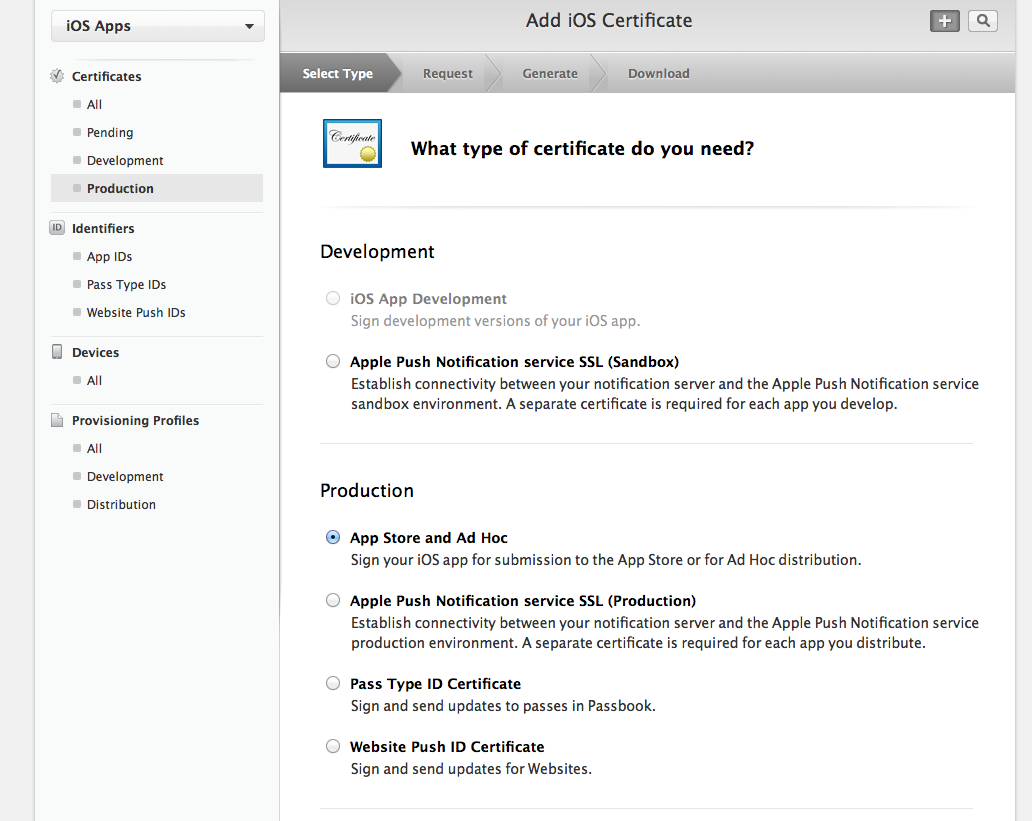Click the Devices phone icon
1032x821 pixels.
57,352
